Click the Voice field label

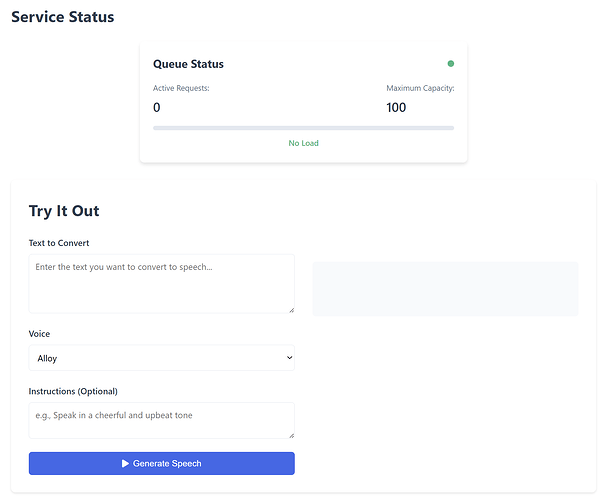[x=39, y=334]
